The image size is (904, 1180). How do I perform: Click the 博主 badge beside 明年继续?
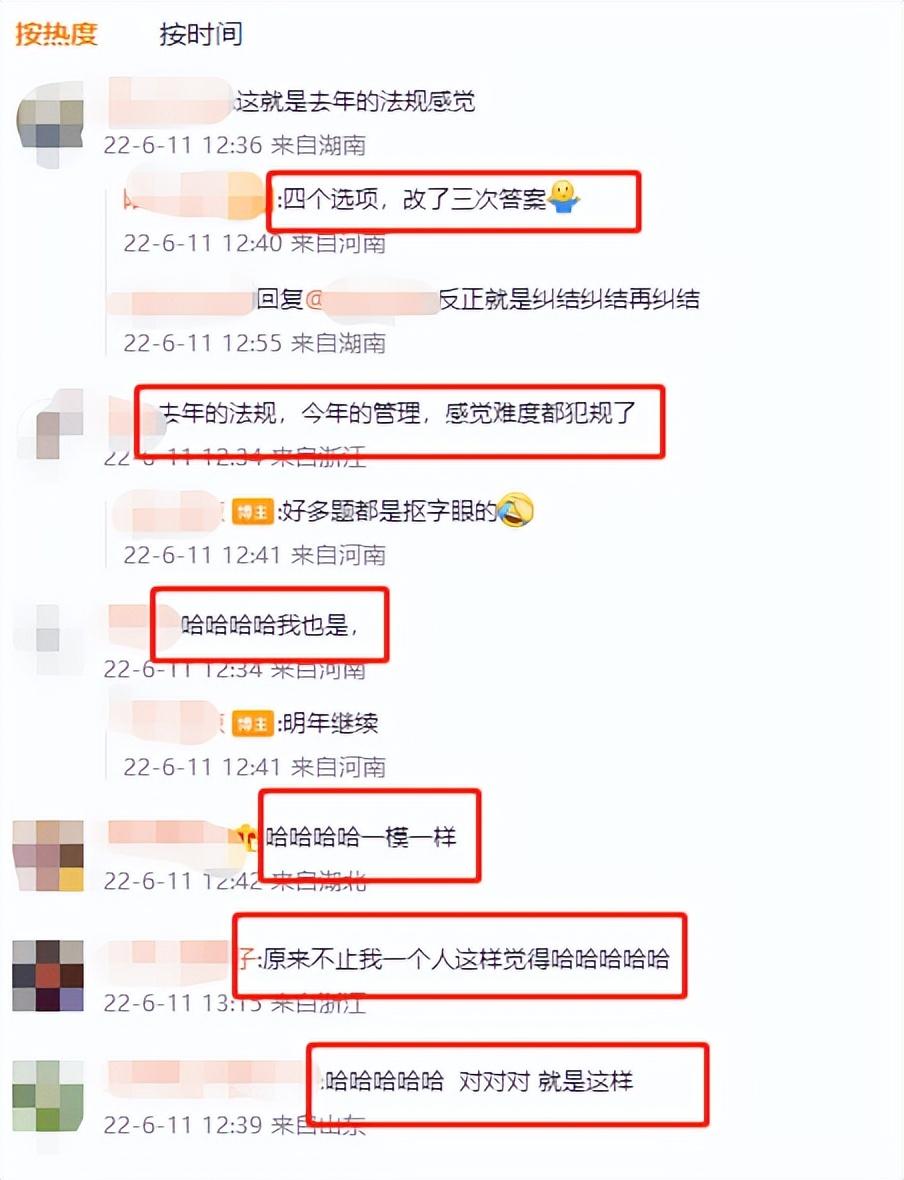(x=252, y=724)
